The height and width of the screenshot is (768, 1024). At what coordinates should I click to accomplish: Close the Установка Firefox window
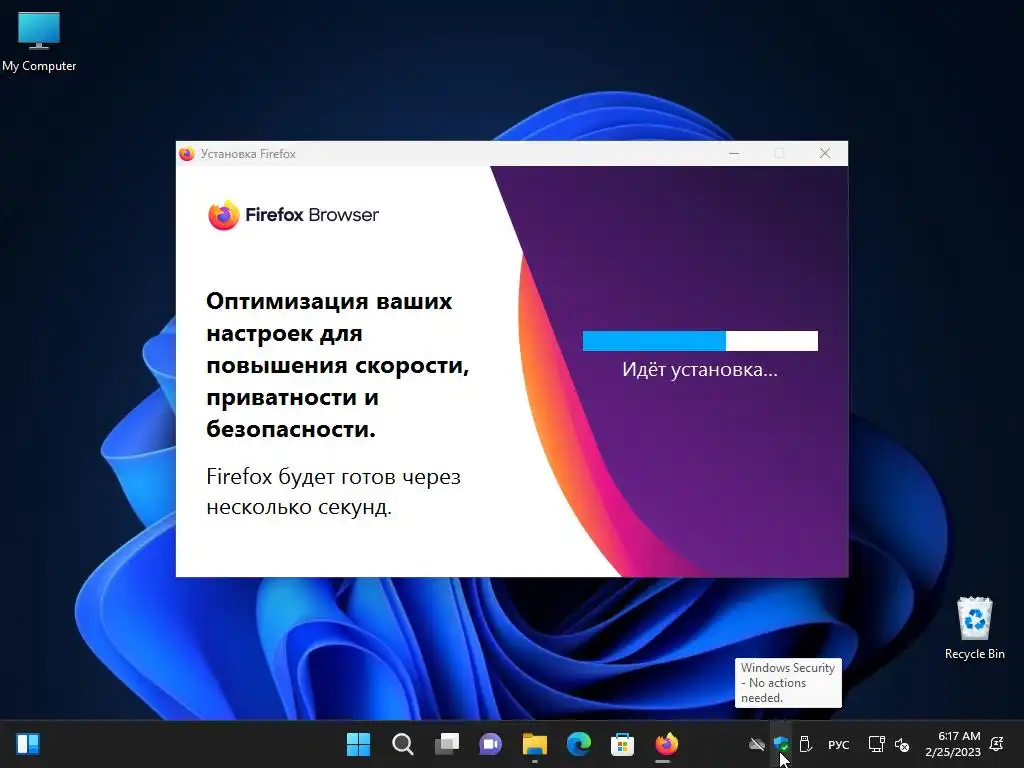tap(825, 153)
